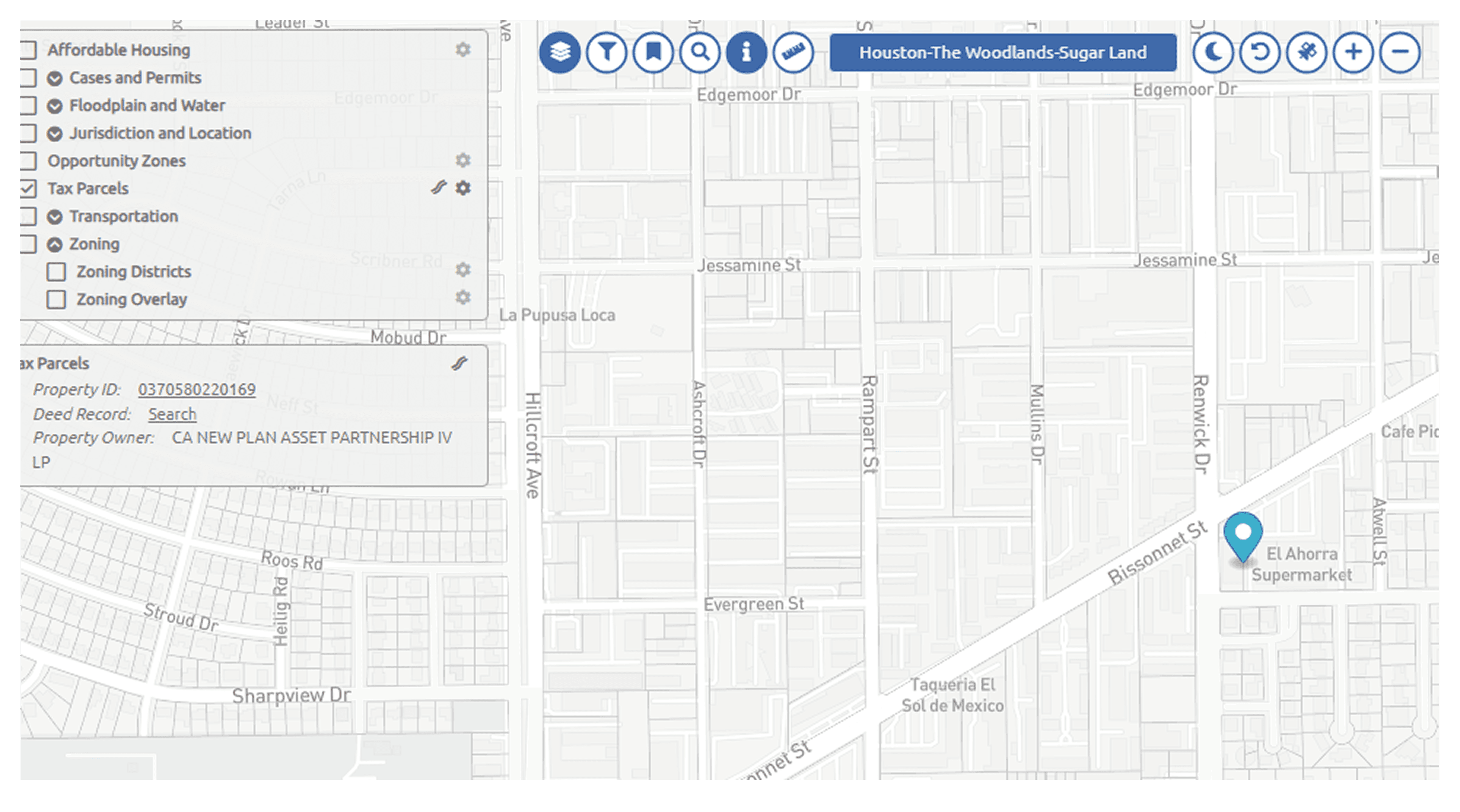Expand the Cases and Permits group
The image size is (1460, 812).
55,78
